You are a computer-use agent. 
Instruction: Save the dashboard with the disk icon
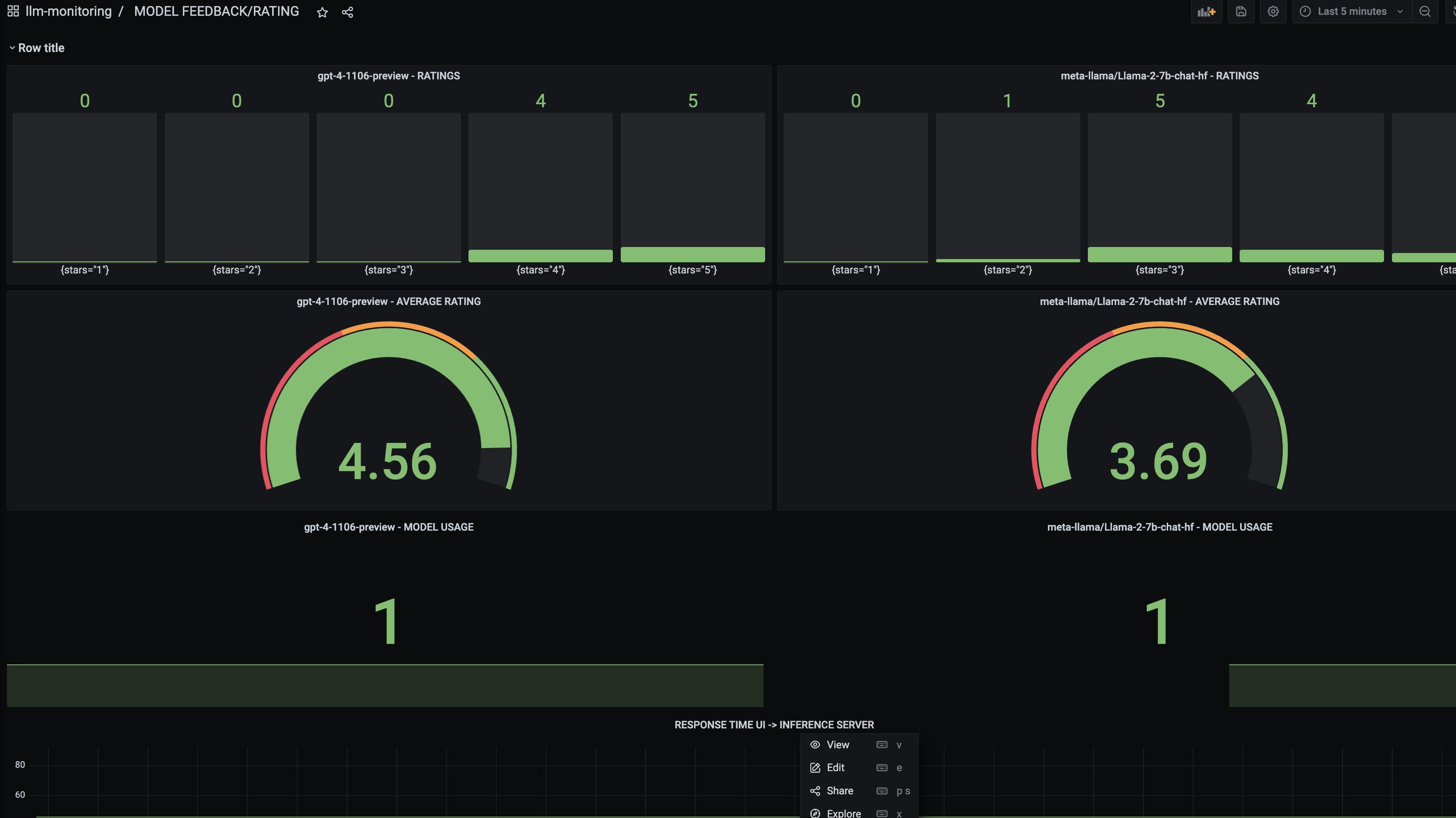pos(1241,12)
